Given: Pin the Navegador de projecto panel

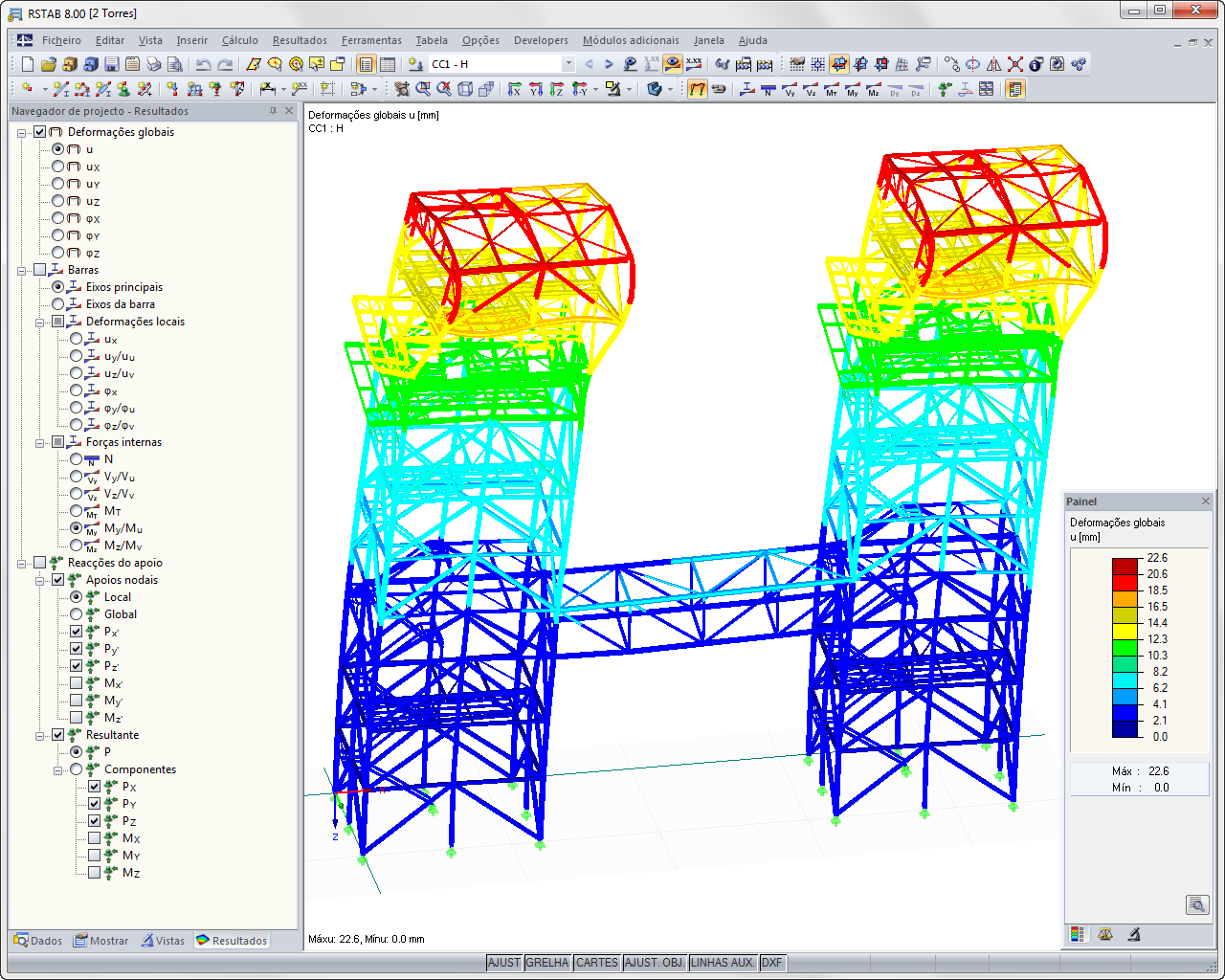Looking at the screenshot, I should [x=274, y=111].
